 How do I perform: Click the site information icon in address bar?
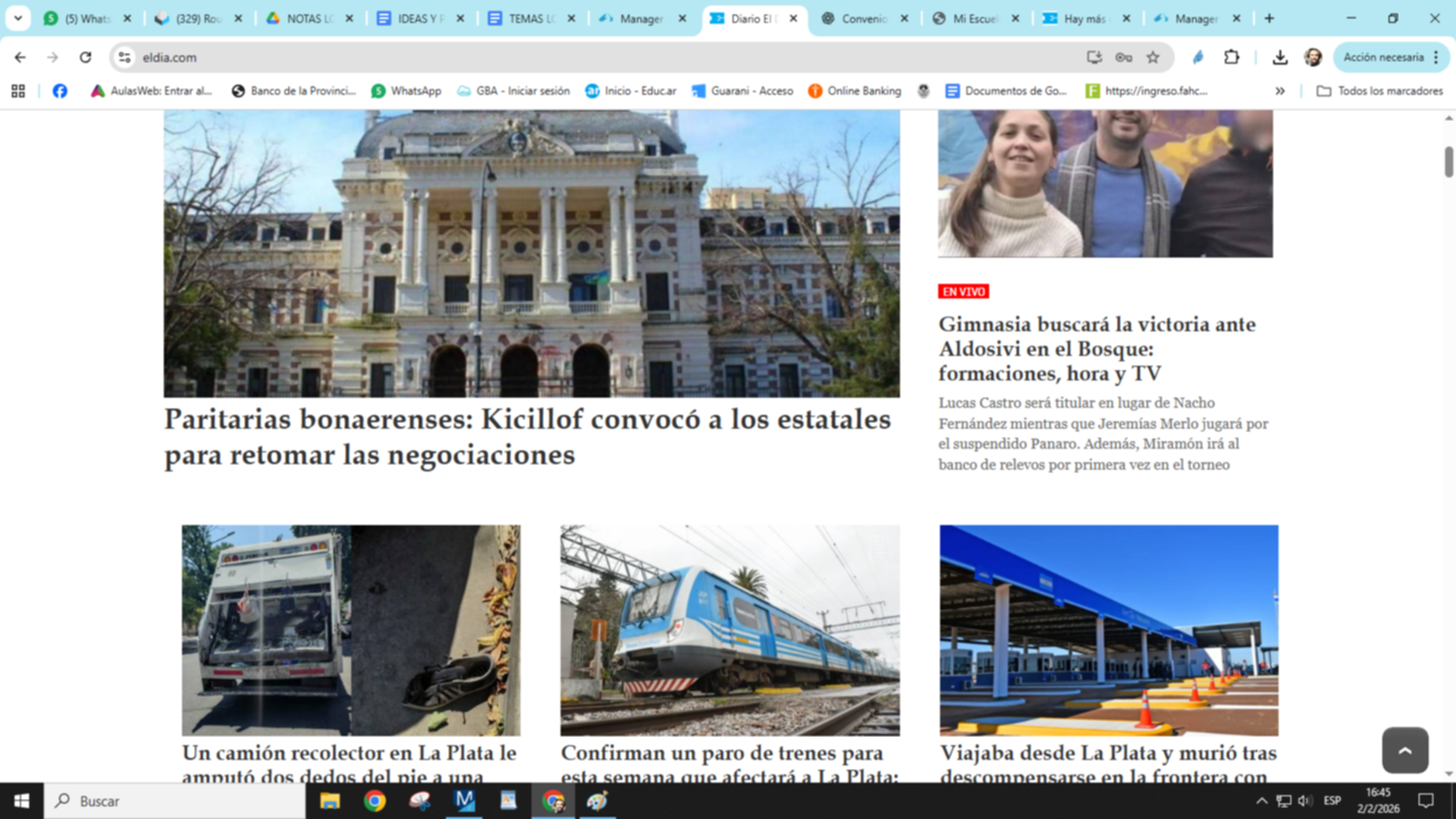[125, 57]
